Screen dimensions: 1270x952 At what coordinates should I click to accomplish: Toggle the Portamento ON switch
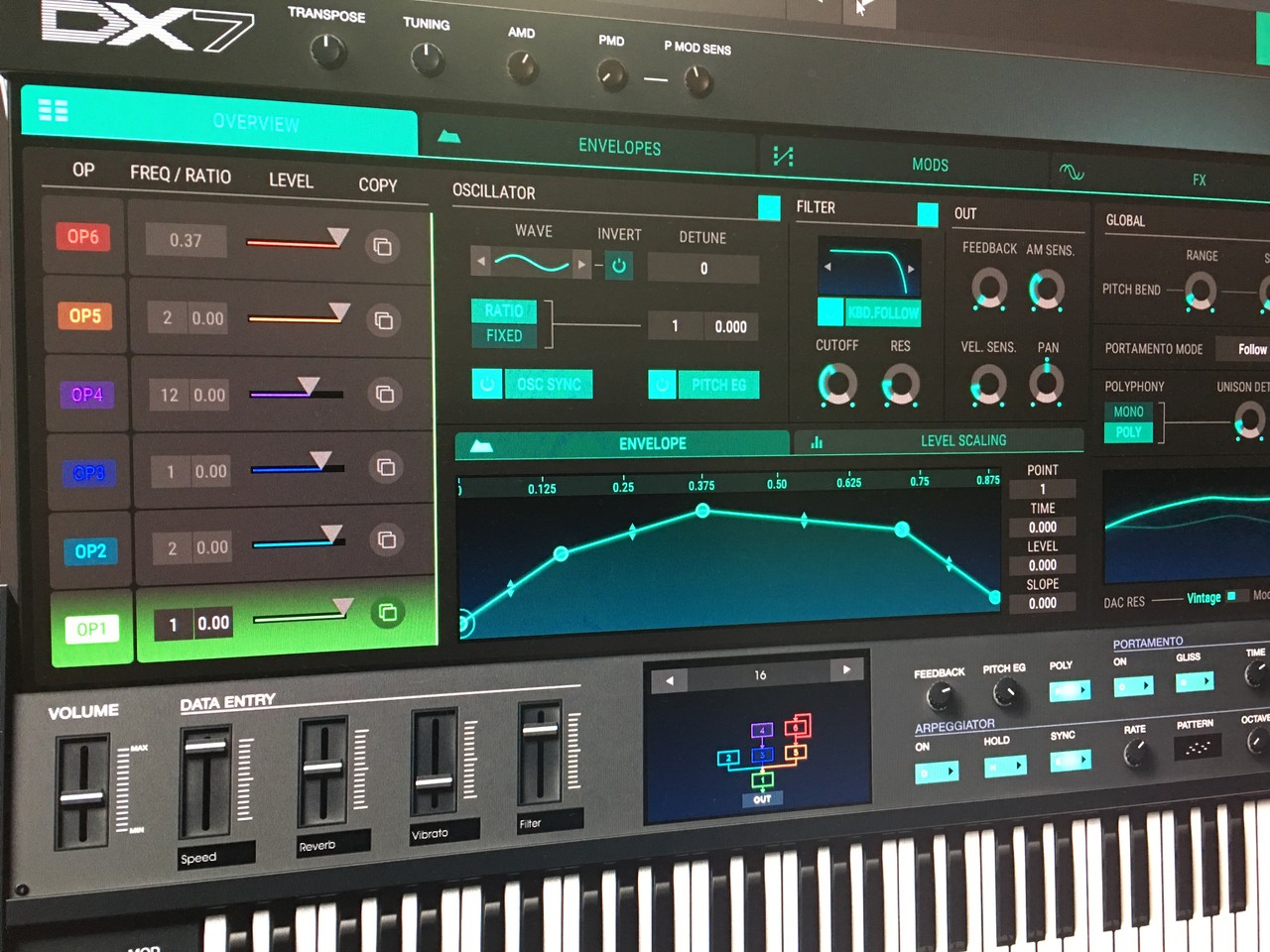1133,685
